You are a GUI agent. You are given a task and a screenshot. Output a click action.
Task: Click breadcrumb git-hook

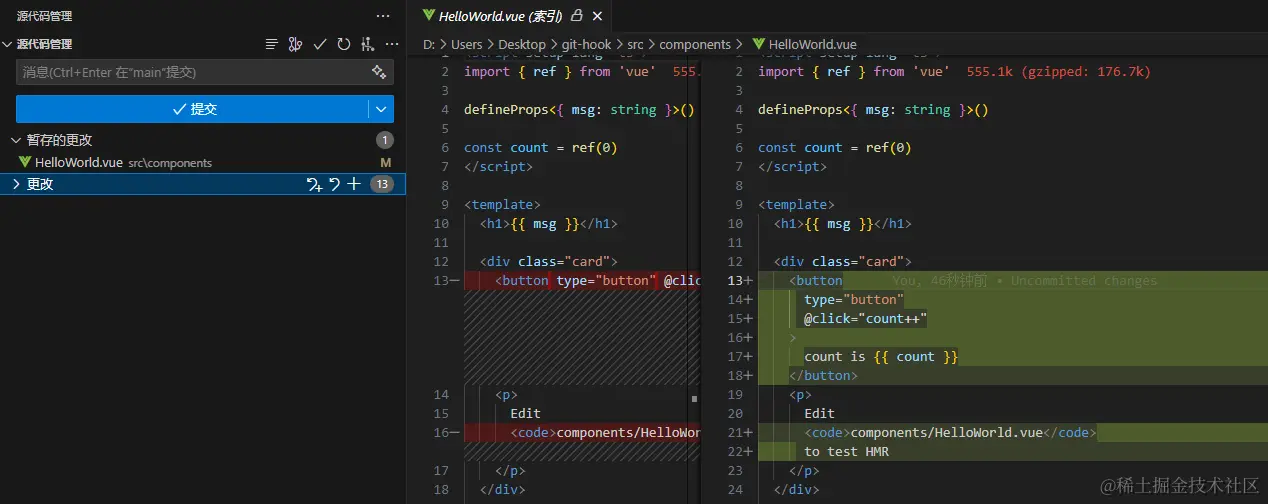587,44
